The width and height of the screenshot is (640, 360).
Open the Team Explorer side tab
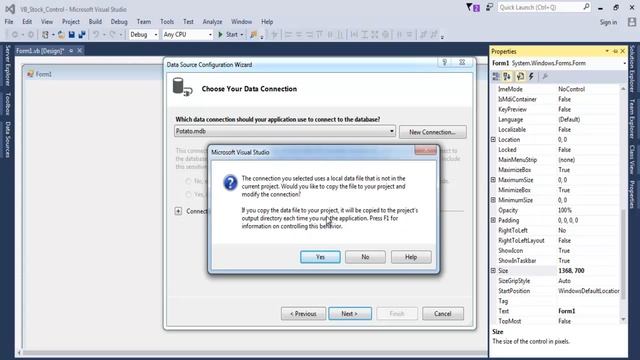click(632, 119)
